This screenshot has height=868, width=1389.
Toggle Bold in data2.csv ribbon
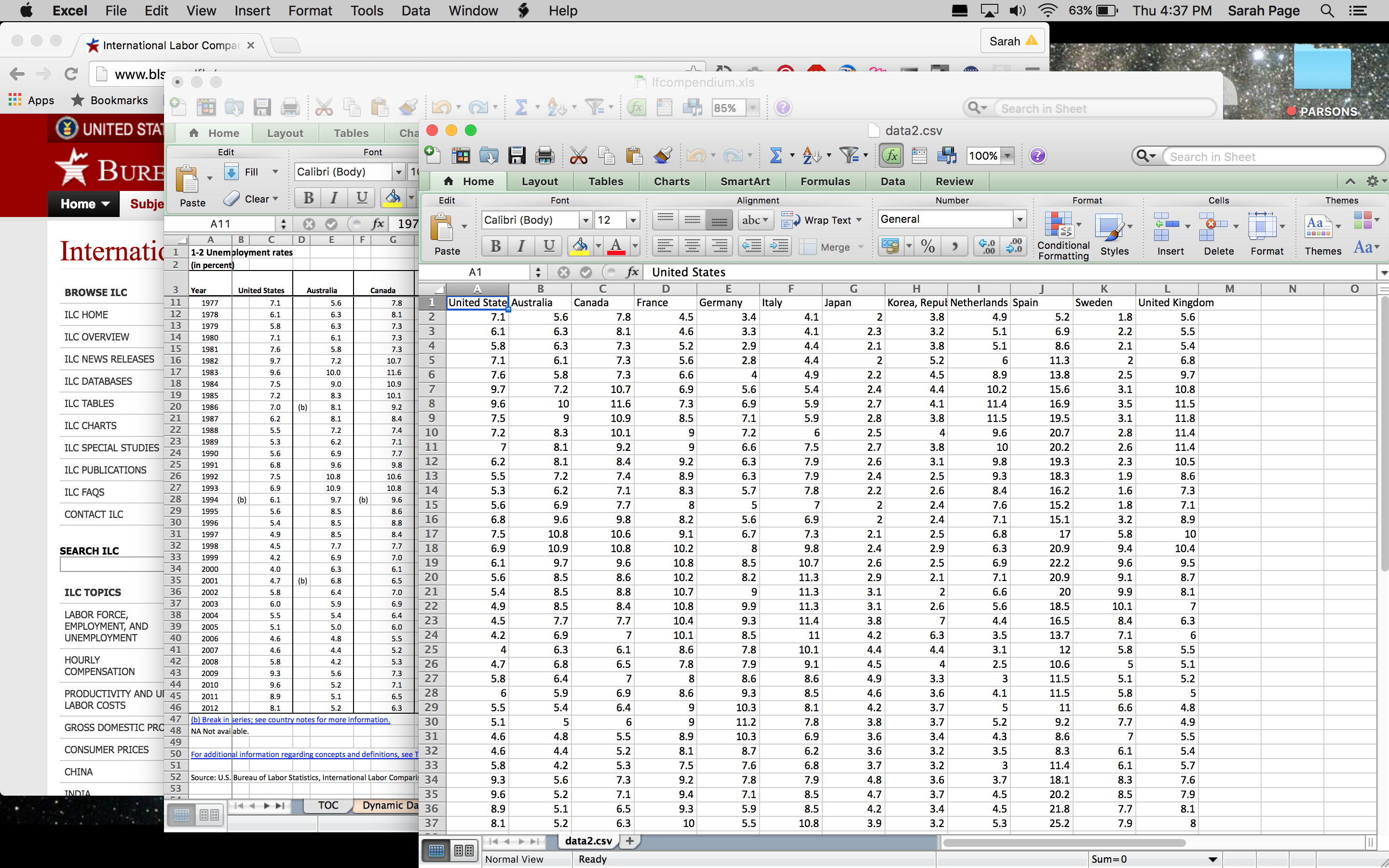click(495, 247)
